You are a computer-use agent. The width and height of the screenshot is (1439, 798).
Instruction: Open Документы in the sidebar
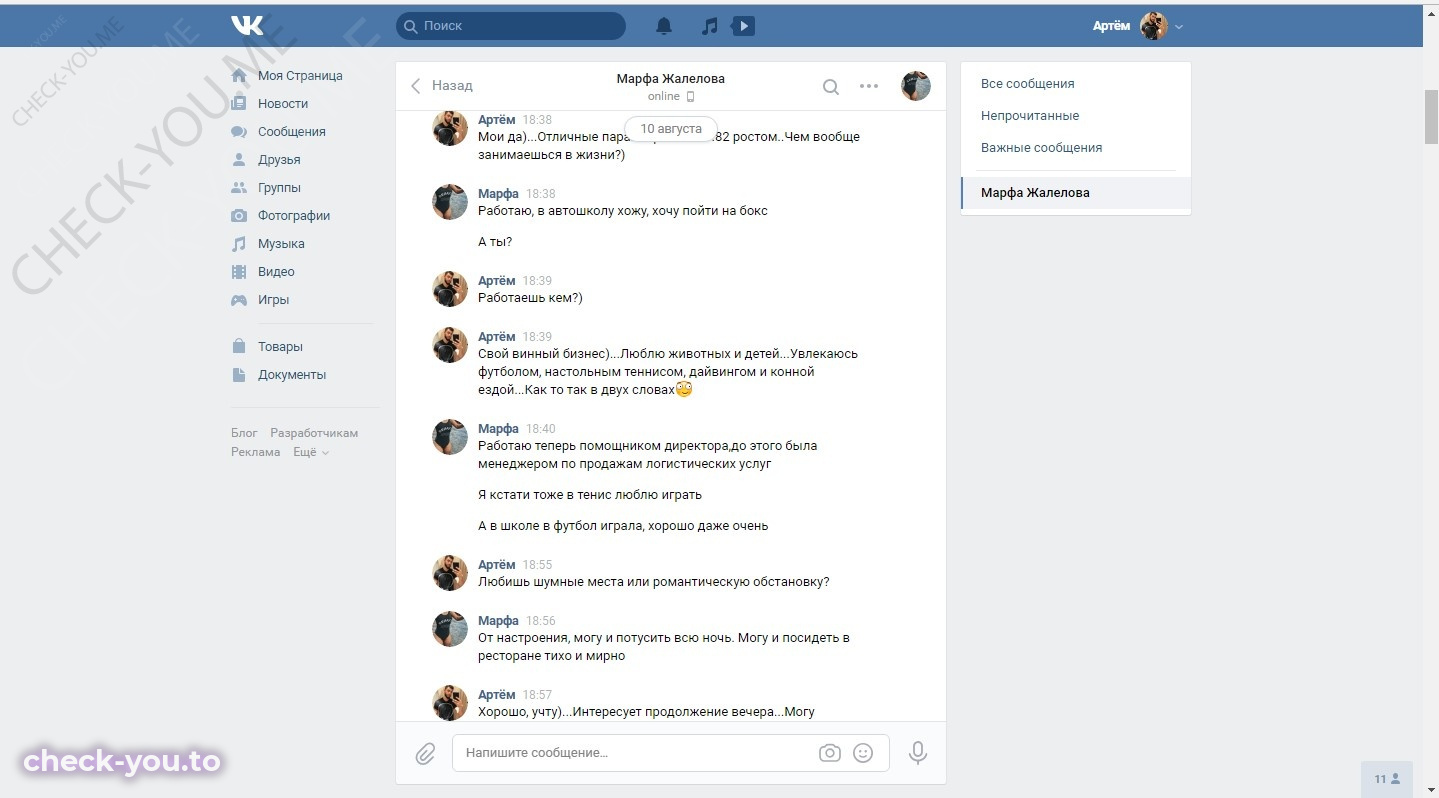pyautogui.click(x=292, y=375)
